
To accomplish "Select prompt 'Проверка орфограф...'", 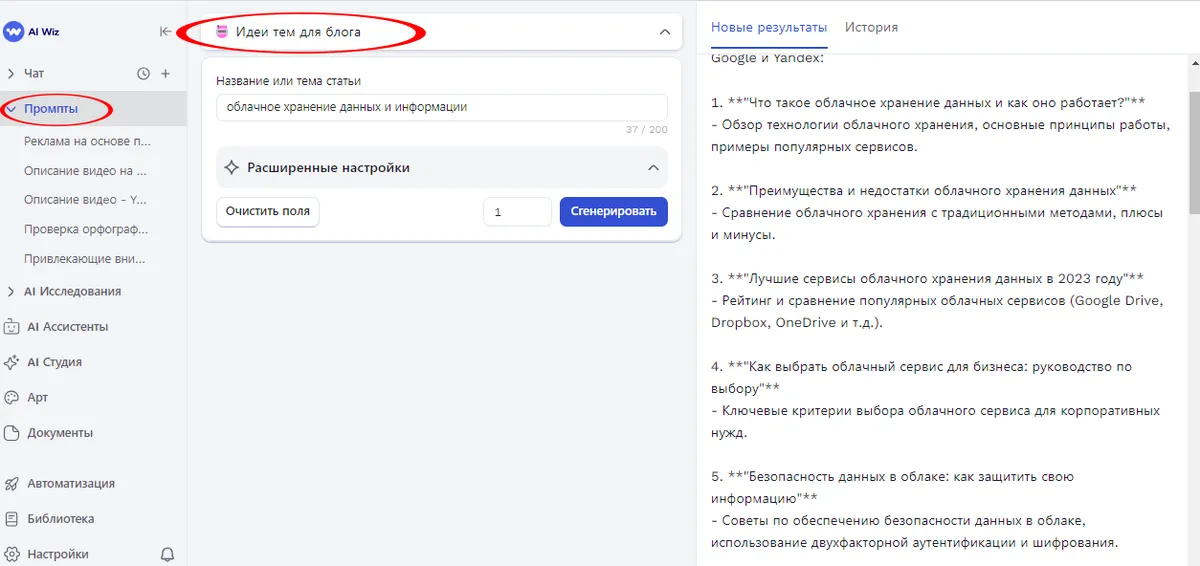I will pyautogui.click(x=88, y=229).
